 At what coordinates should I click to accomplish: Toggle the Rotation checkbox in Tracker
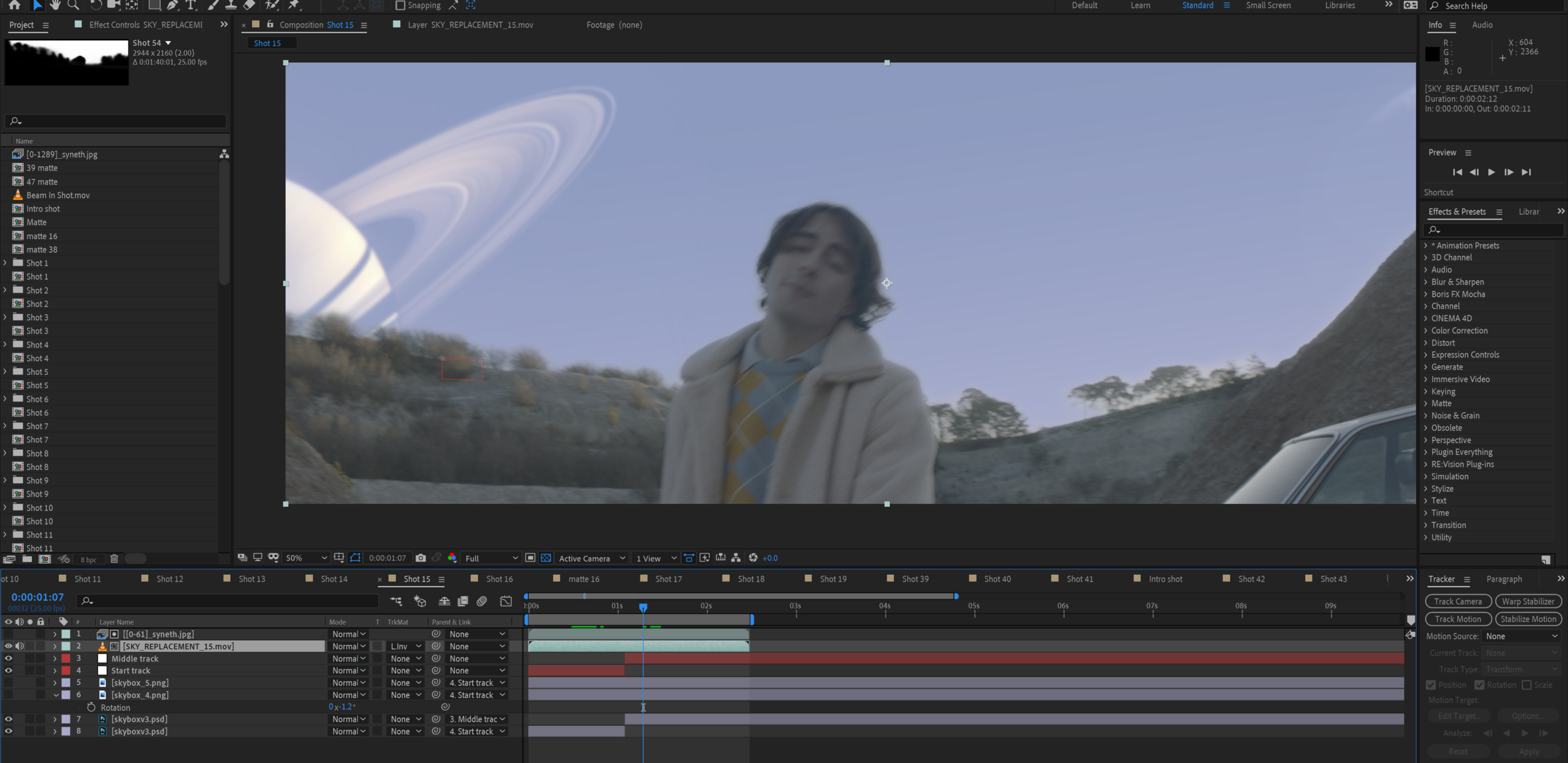point(1479,685)
